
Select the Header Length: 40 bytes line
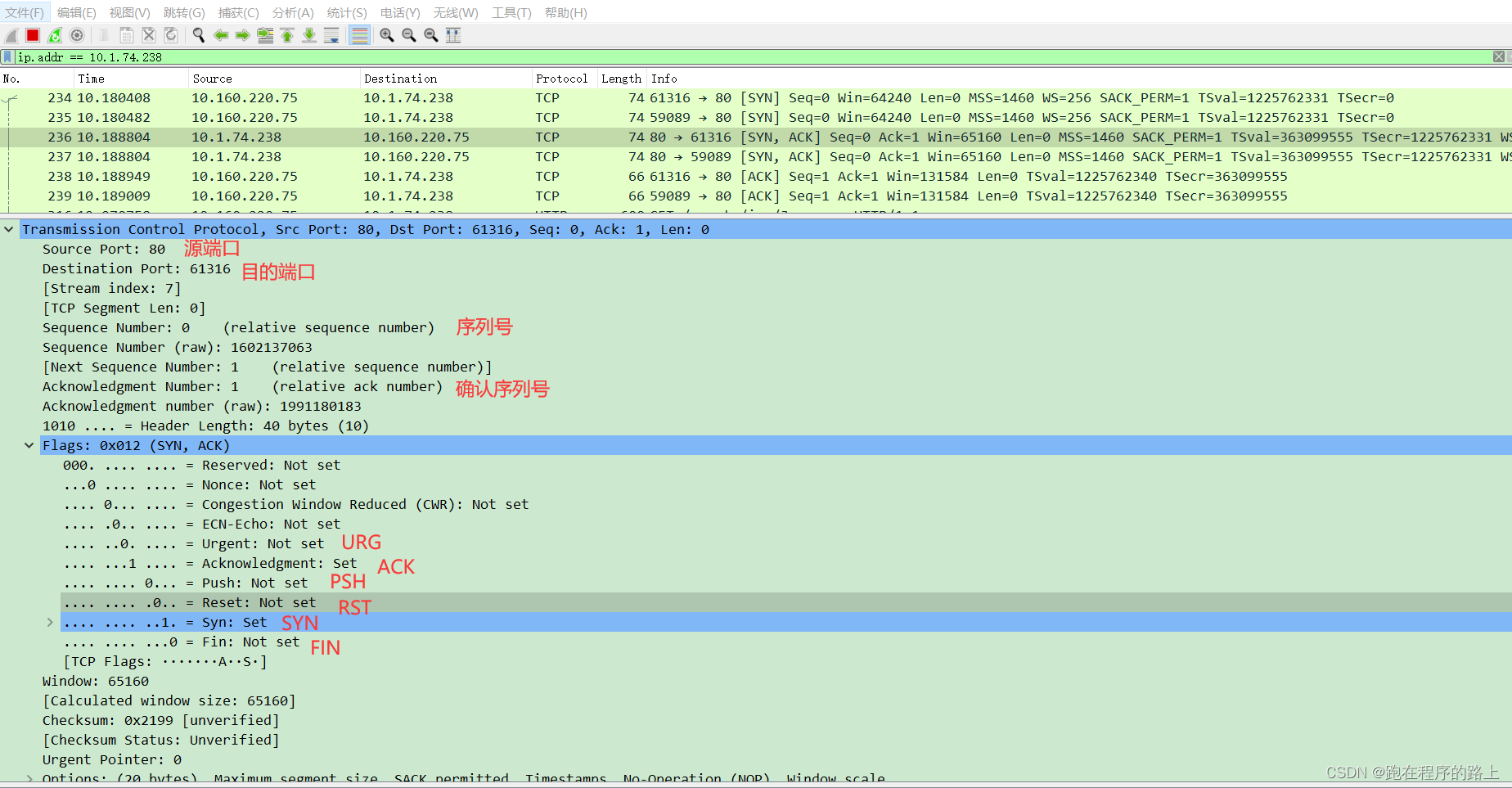point(206,426)
